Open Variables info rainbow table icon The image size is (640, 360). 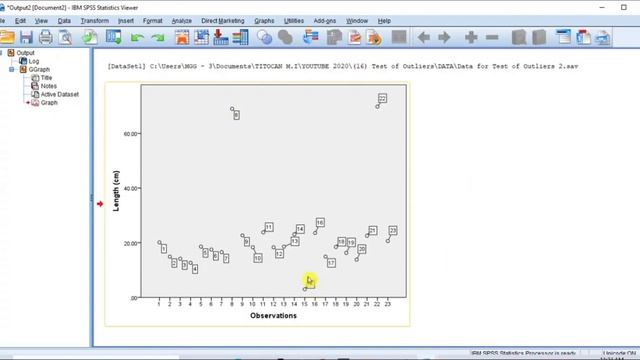[x=240, y=38]
